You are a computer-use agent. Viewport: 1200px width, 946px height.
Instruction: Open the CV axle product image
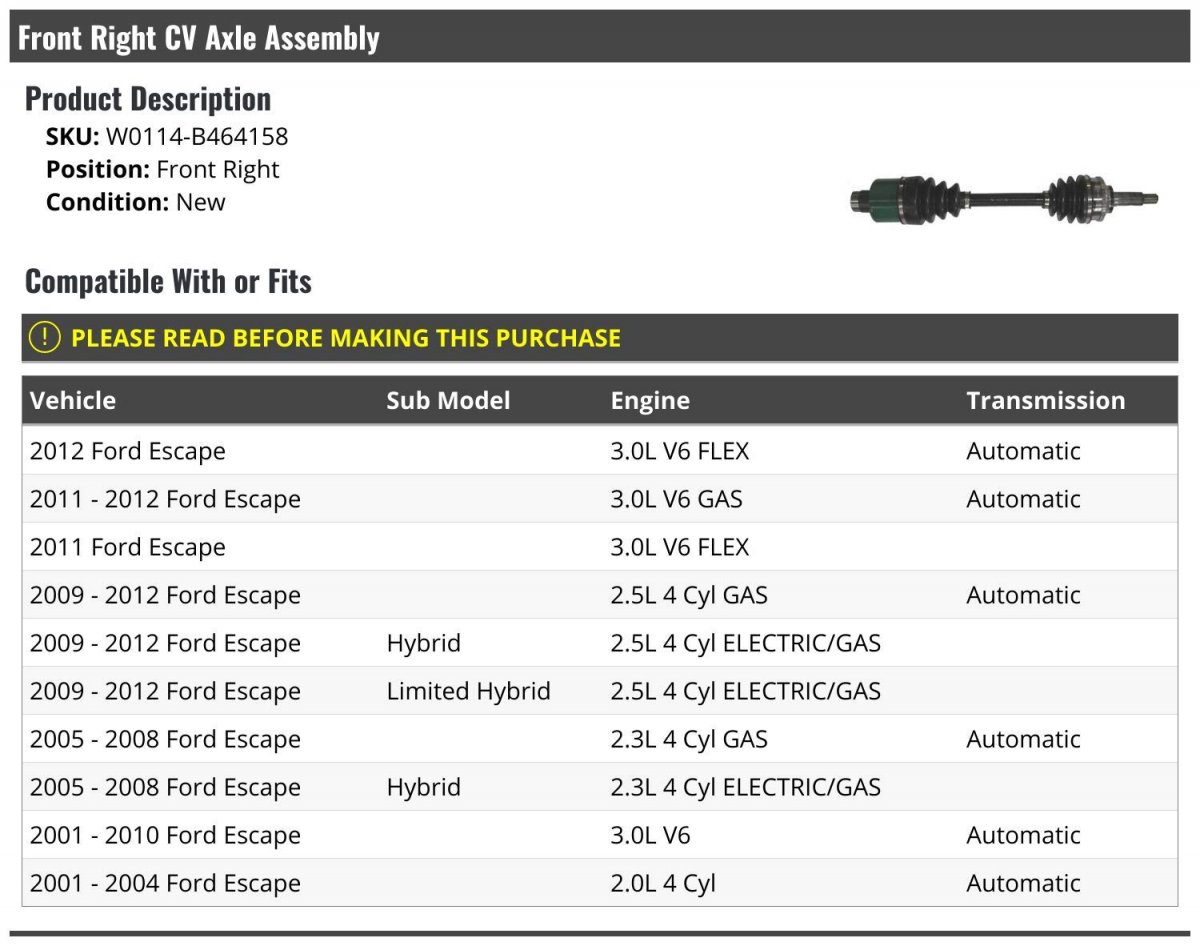[1003, 198]
